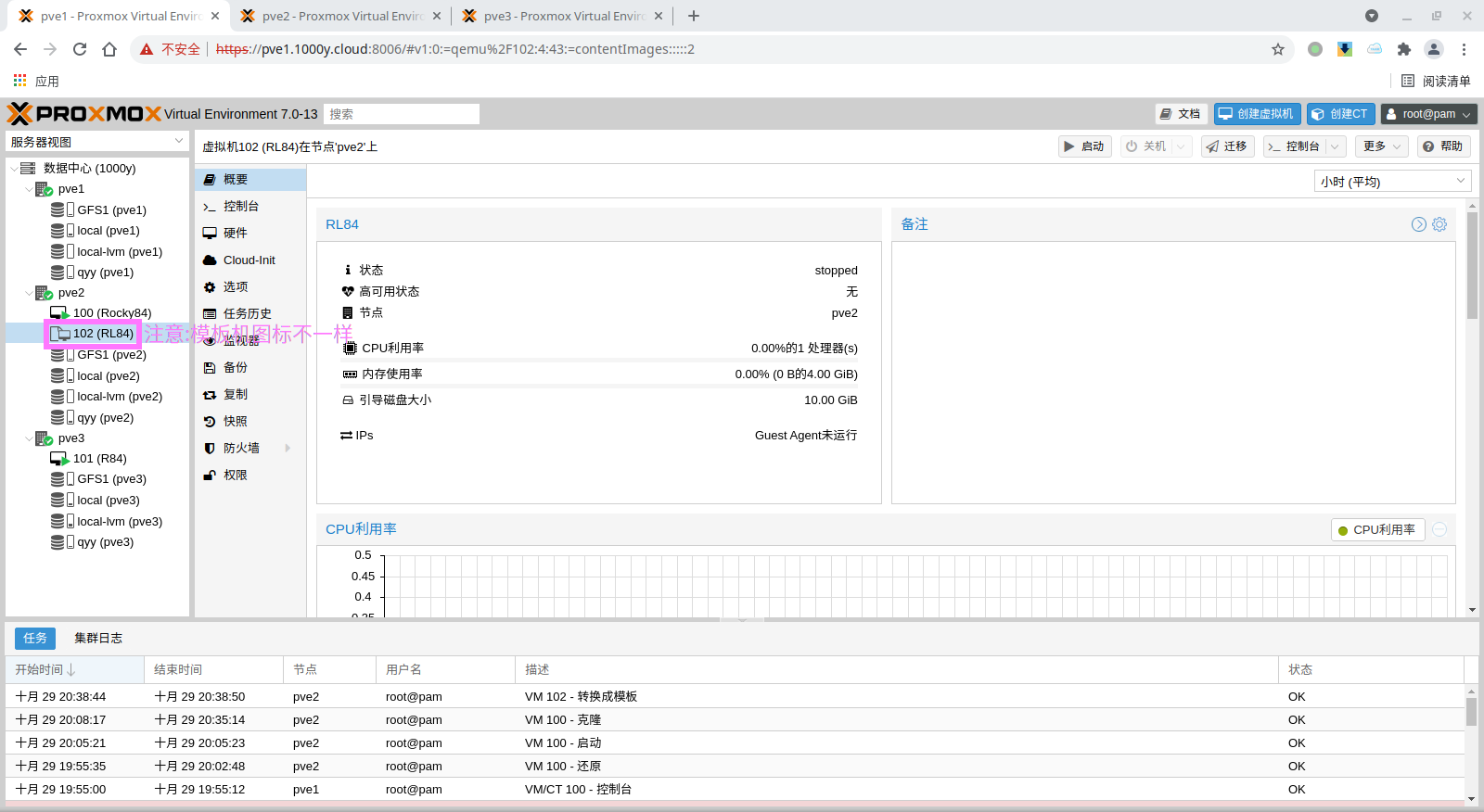Open the 服务器视图 view selector
1484x812 pixels.
(97, 142)
